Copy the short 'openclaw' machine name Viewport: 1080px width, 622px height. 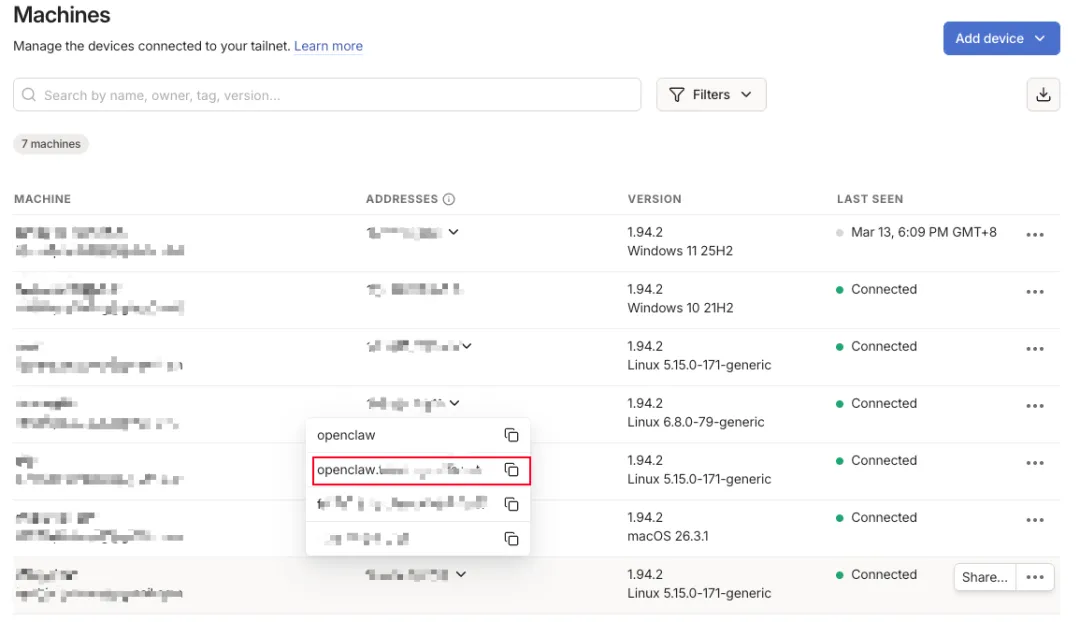511,435
